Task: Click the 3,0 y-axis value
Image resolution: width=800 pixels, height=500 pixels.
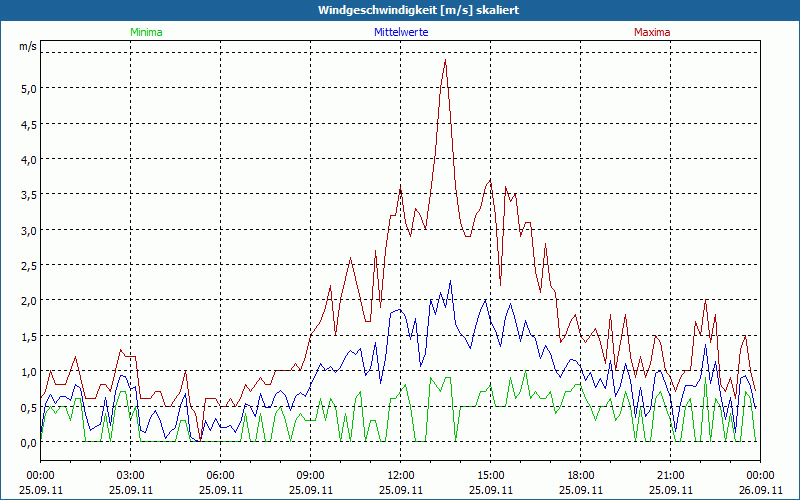Action: coord(28,231)
